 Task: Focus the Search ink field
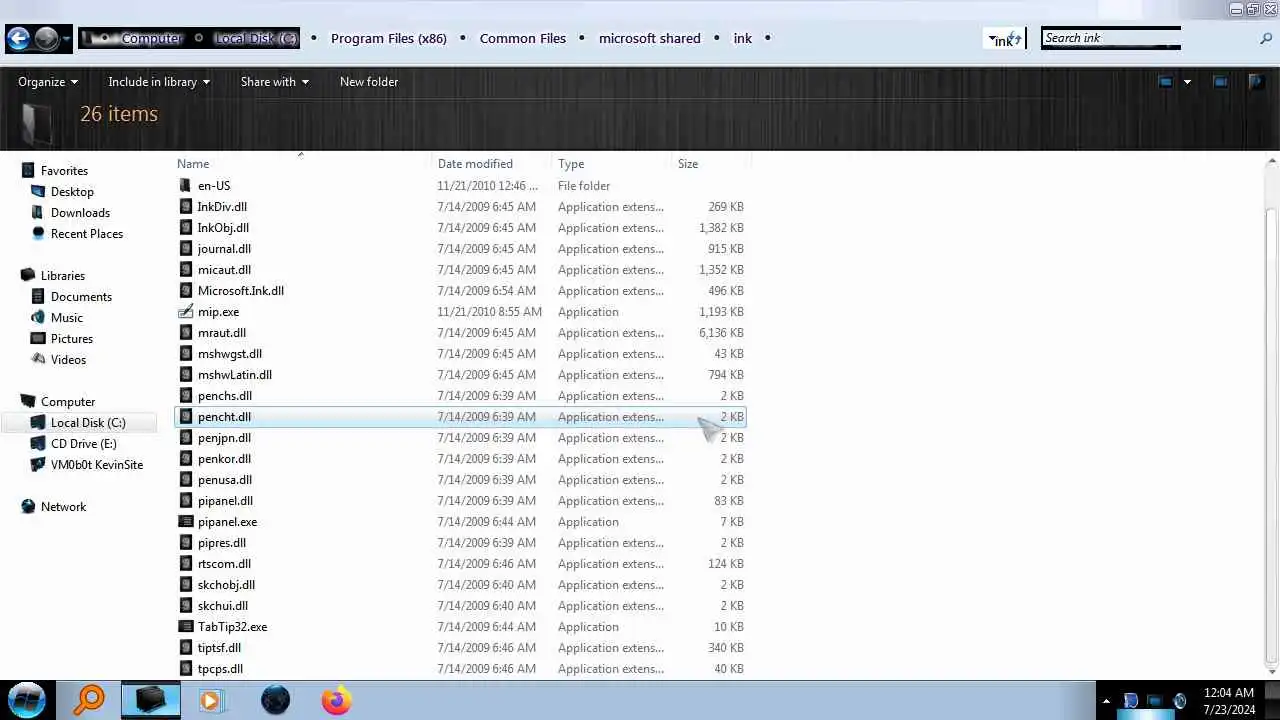coord(1110,39)
